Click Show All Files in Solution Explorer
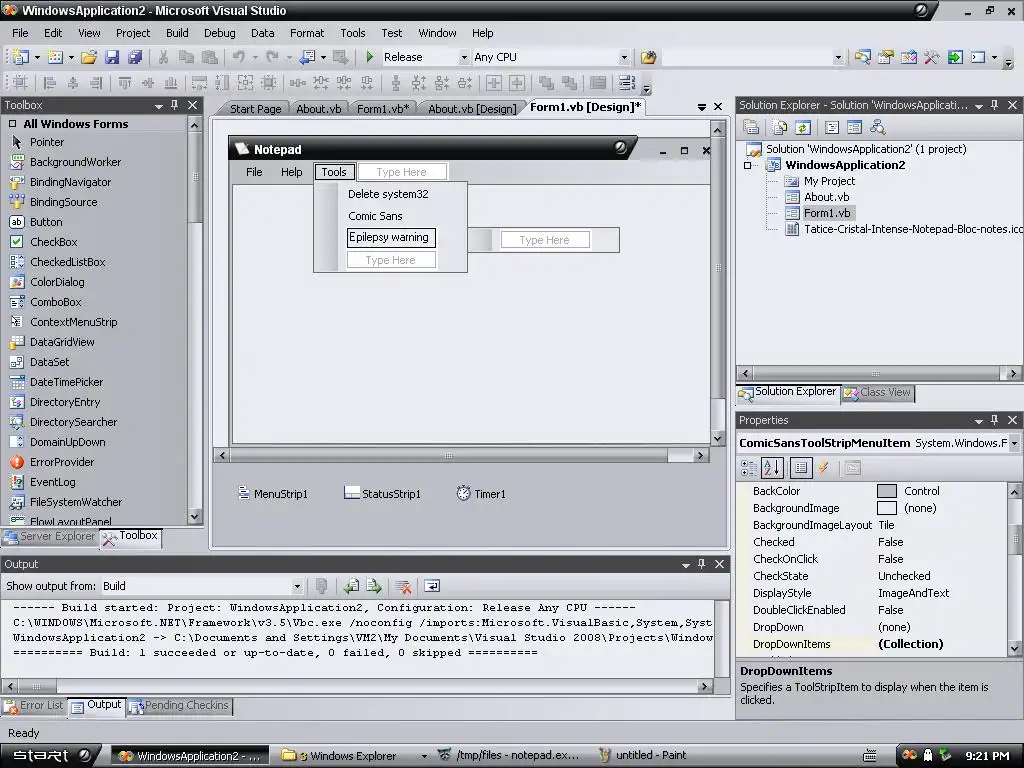 coord(780,127)
